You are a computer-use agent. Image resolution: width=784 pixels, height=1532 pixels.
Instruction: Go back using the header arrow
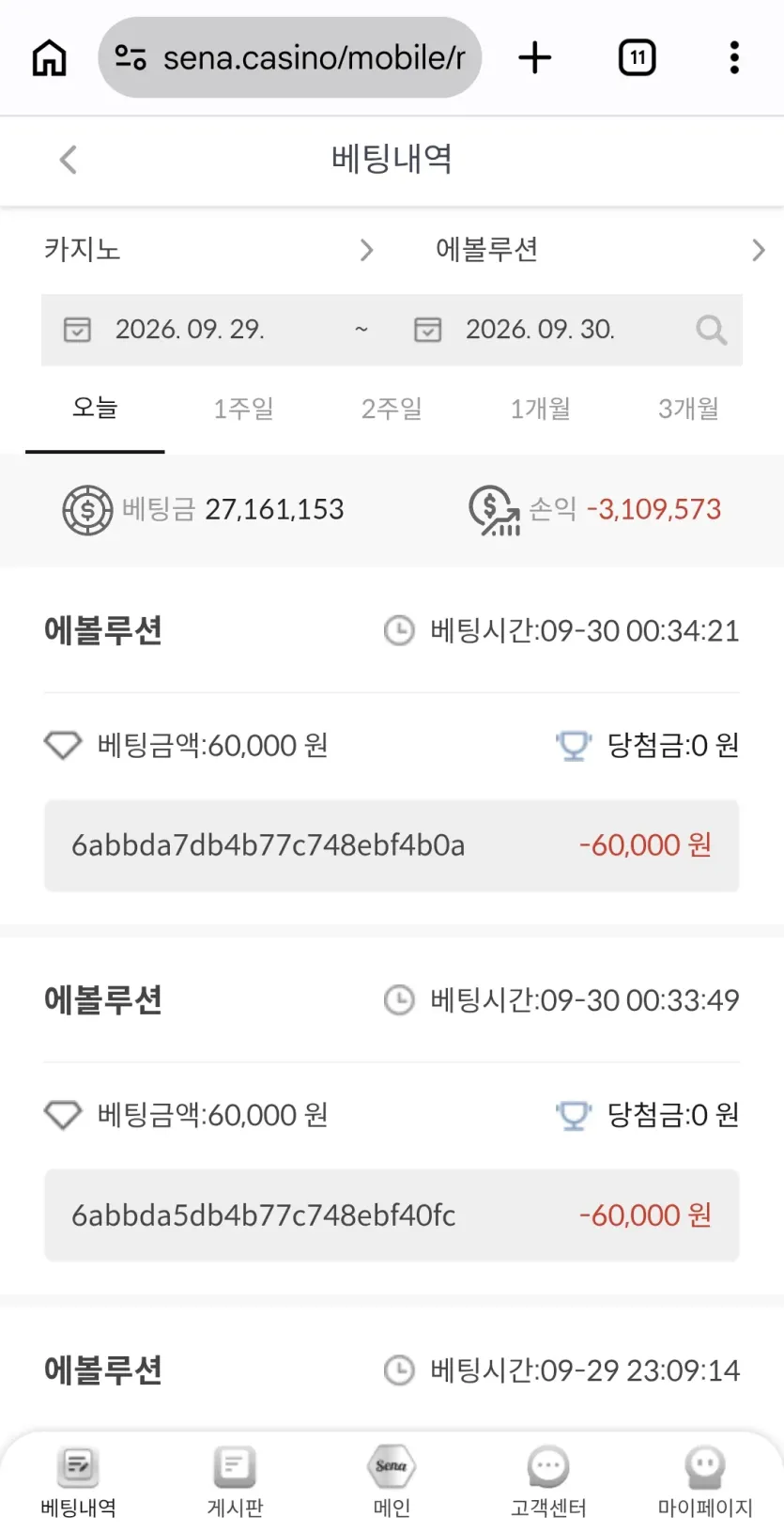68,159
